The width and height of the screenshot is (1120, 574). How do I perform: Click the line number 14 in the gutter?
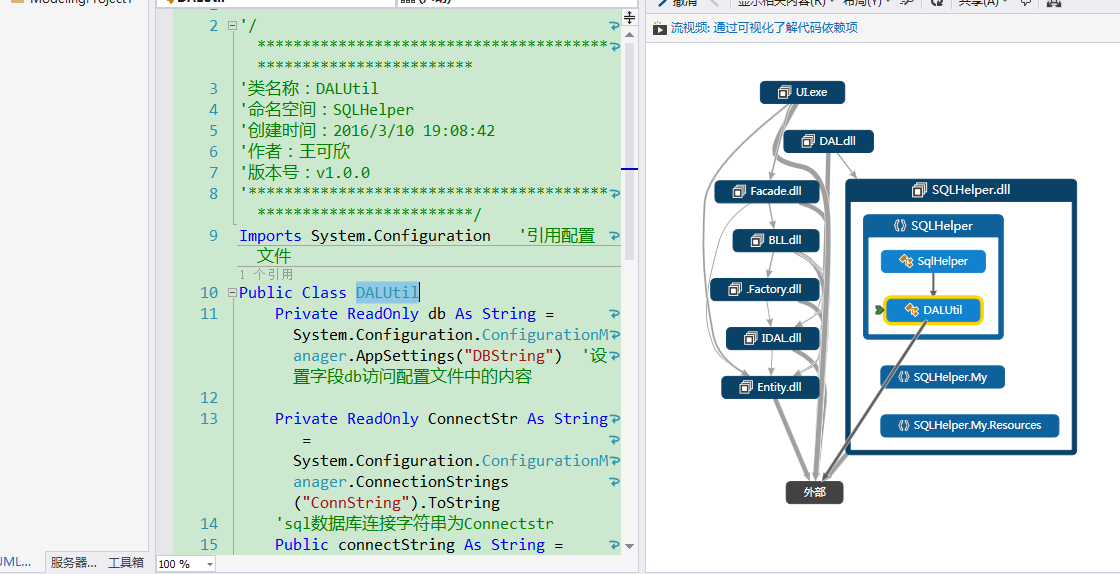coord(209,524)
